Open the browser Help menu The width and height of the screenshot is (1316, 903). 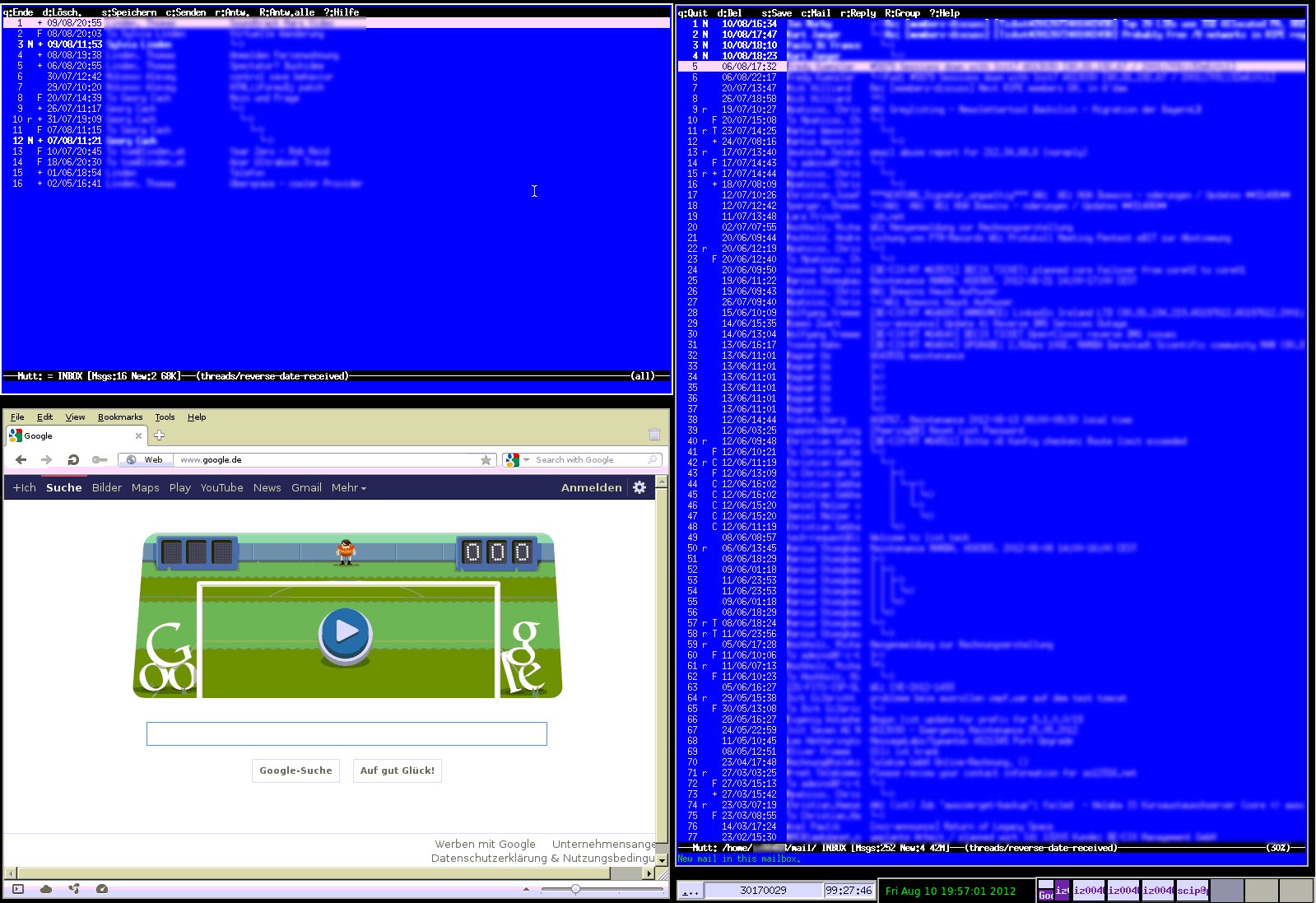[x=197, y=417]
